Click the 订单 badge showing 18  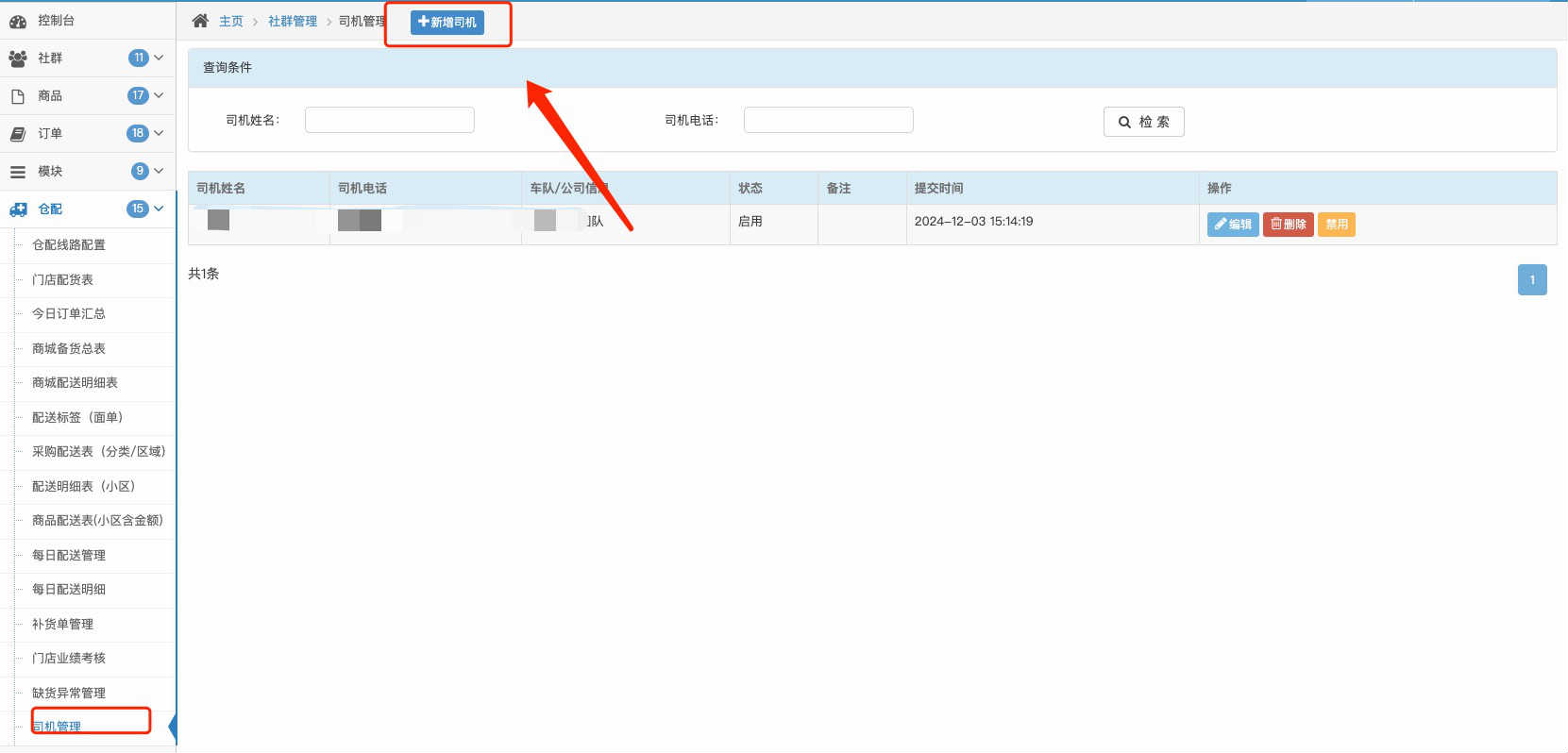[138, 133]
